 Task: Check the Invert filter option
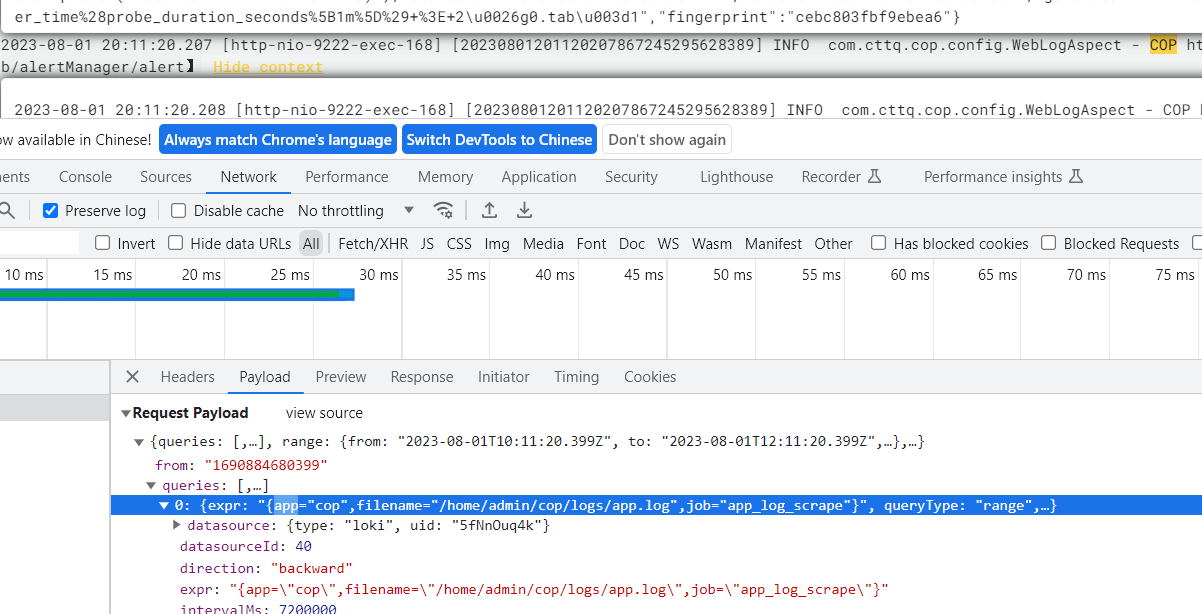point(102,243)
